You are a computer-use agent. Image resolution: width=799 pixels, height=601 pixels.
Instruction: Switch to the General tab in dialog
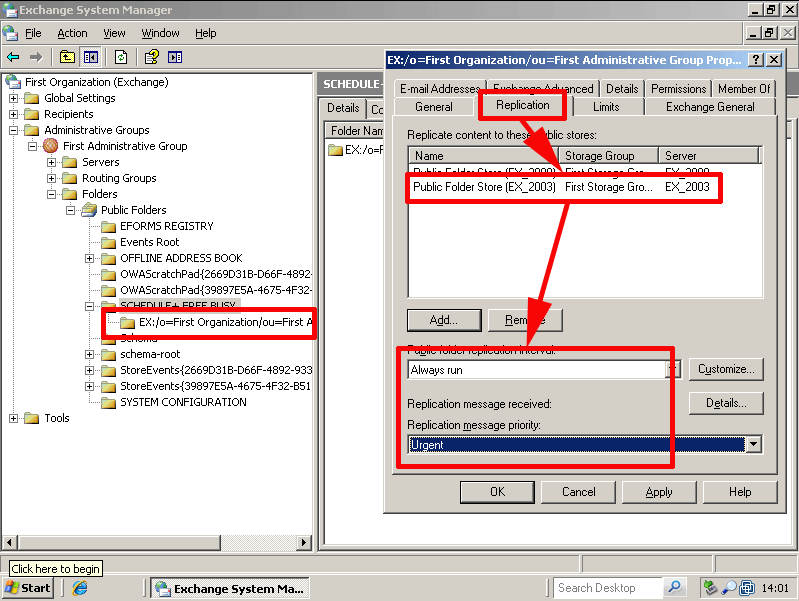click(x=434, y=107)
